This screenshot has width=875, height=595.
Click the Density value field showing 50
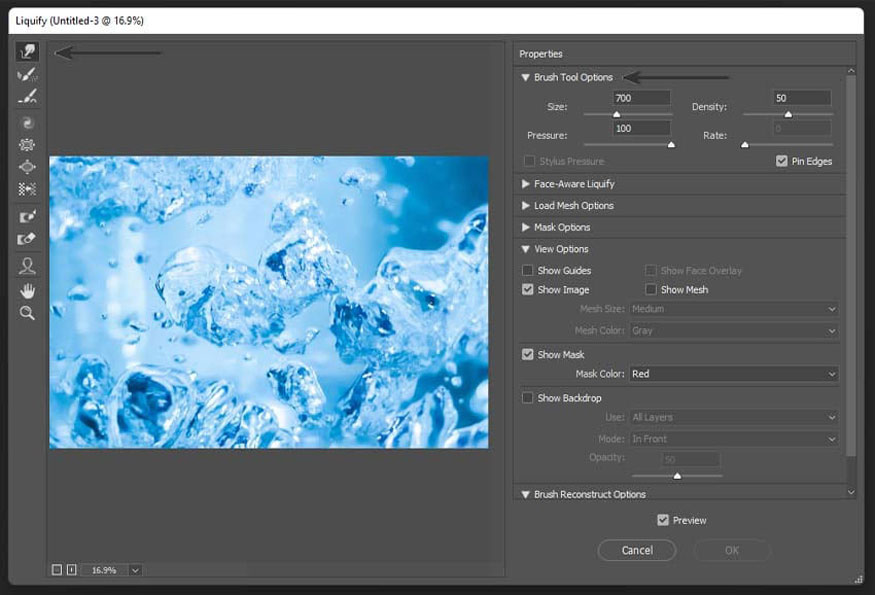point(802,98)
